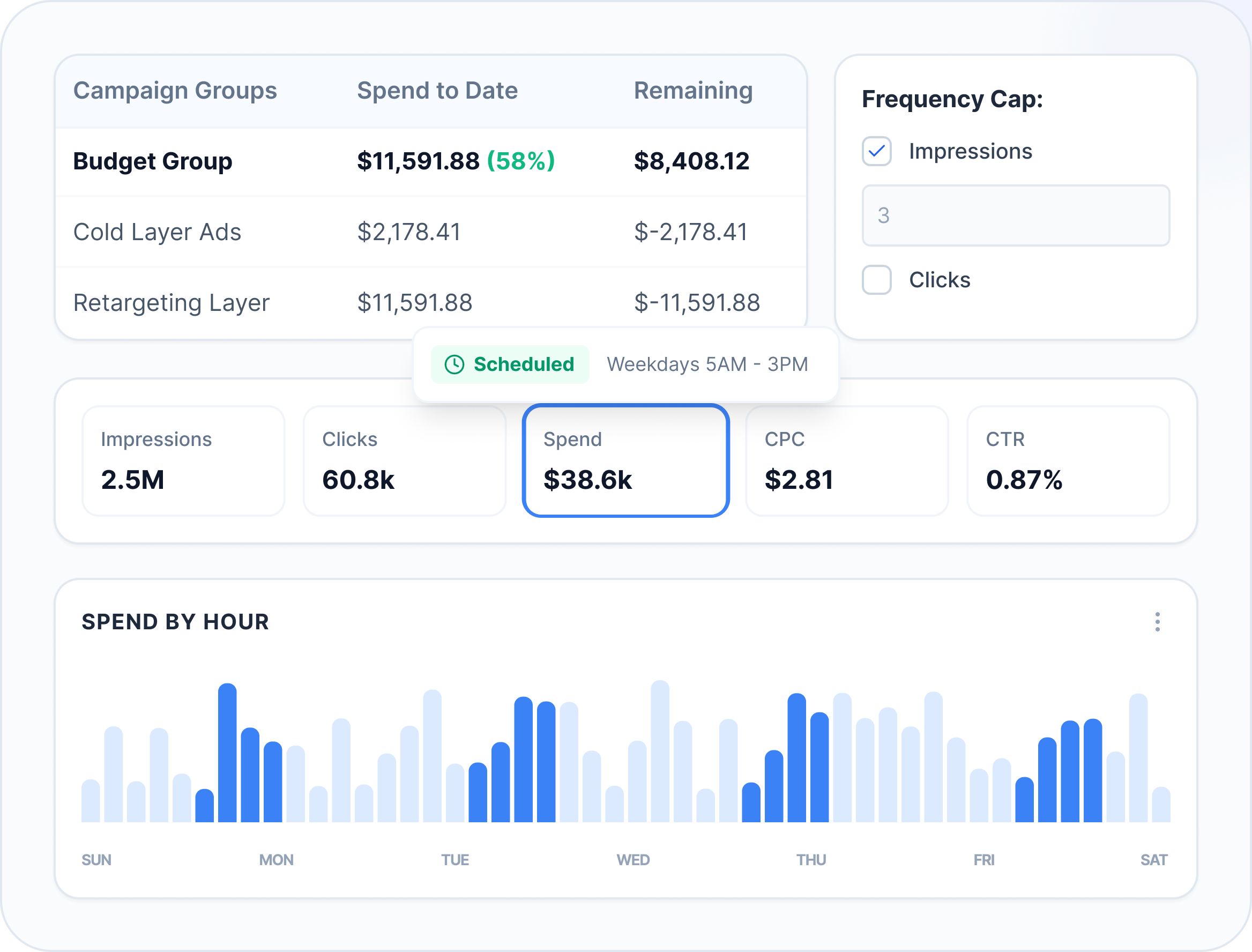1252x952 pixels.
Task: Select the Clicks metric card
Action: pos(404,460)
